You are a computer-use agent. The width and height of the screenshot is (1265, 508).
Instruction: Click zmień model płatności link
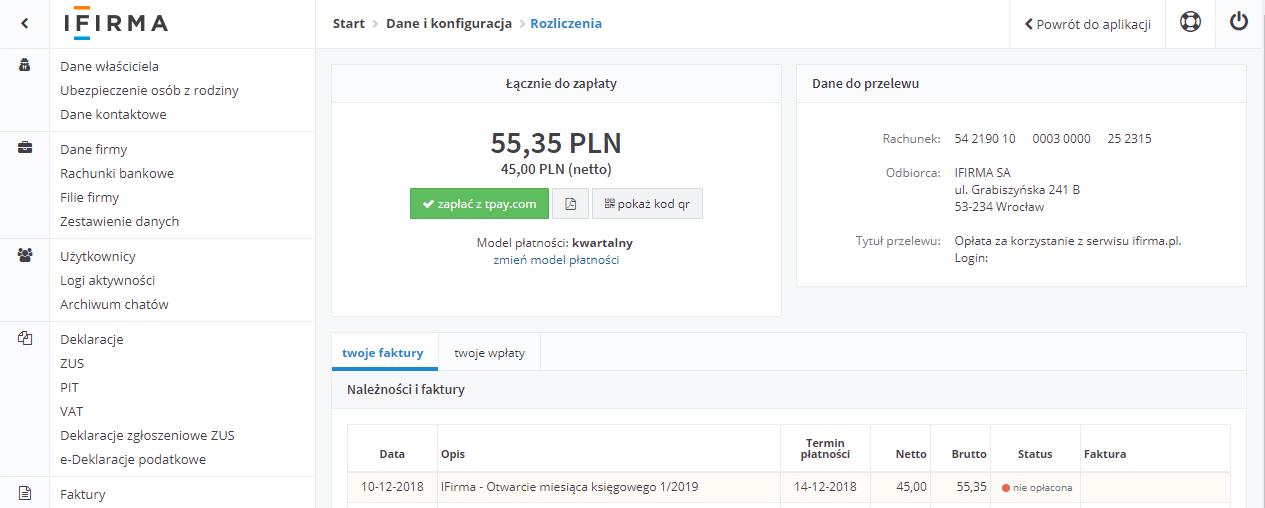point(556,259)
